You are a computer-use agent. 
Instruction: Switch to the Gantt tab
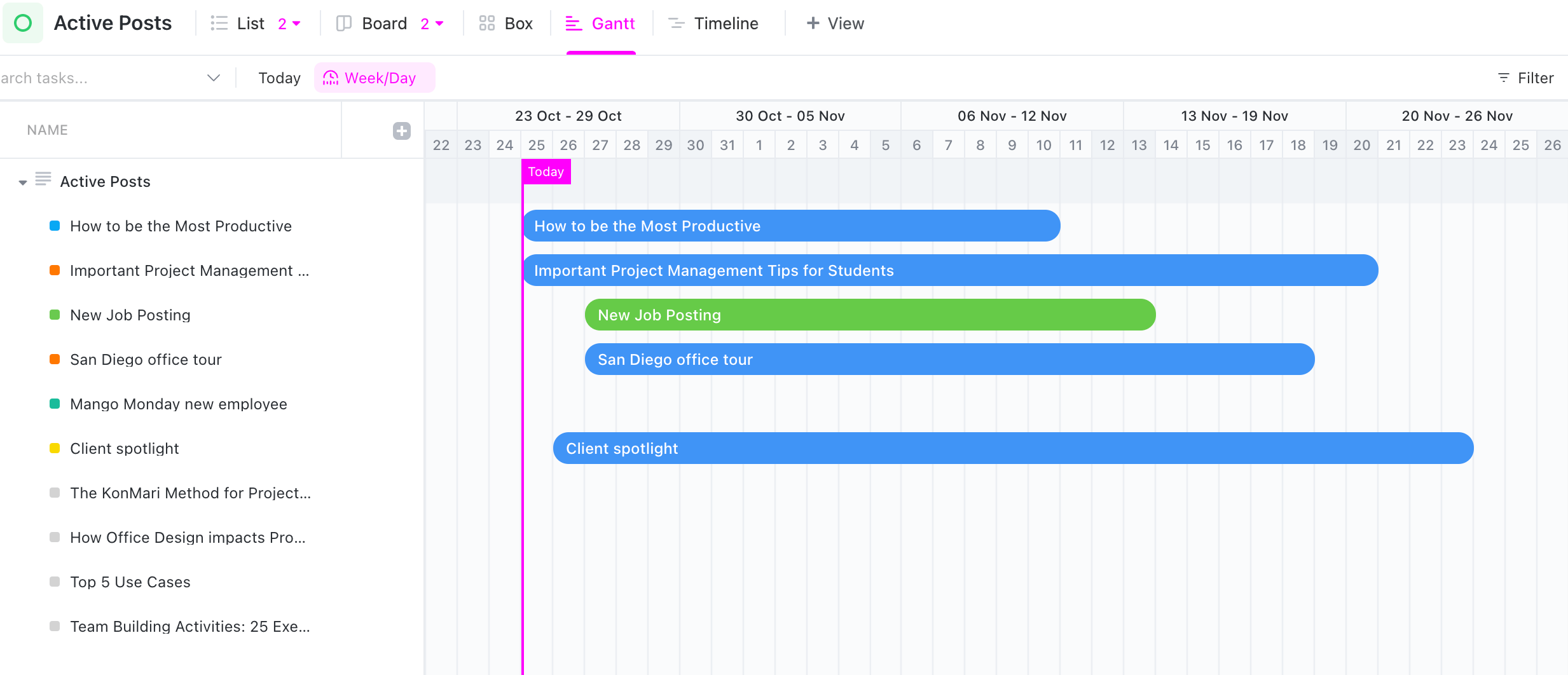[x=601, y=24]
